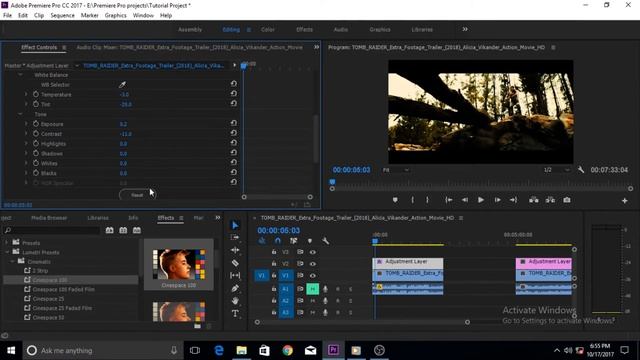Reset the Exposure value
The height and width of the screenshot is (360, 640).
coord(233,123)
